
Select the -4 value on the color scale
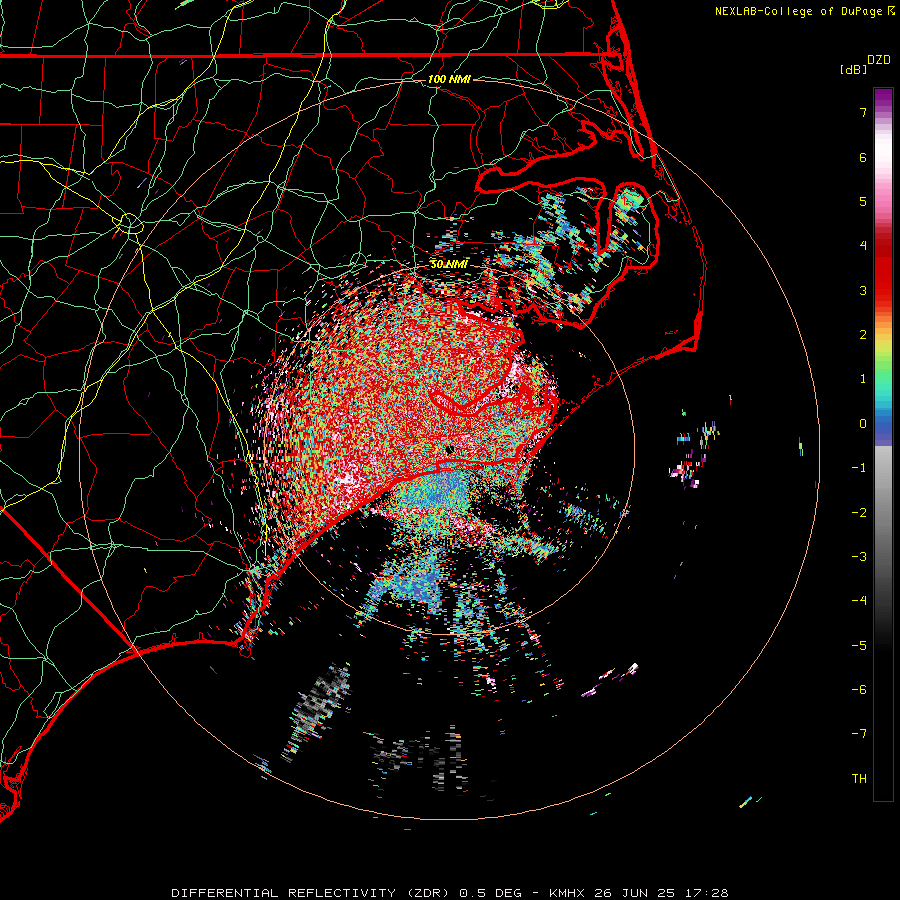point(859,601)
